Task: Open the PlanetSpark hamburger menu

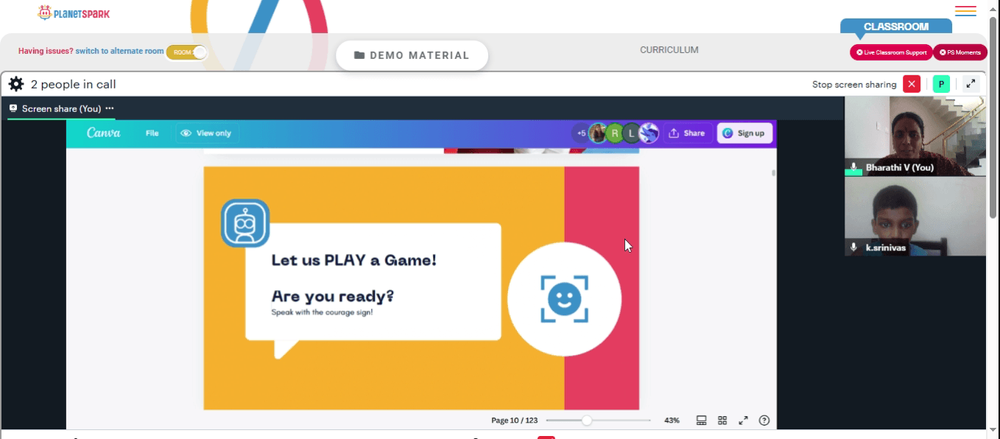Action: click(966, 11)
